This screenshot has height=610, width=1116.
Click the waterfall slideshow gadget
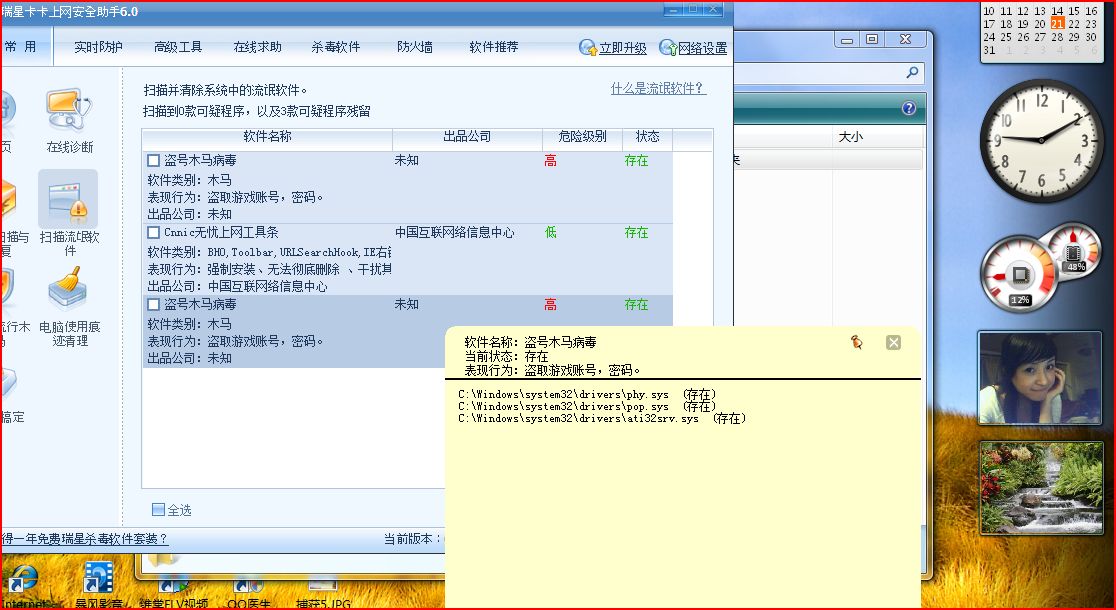tap(1041, 488)
